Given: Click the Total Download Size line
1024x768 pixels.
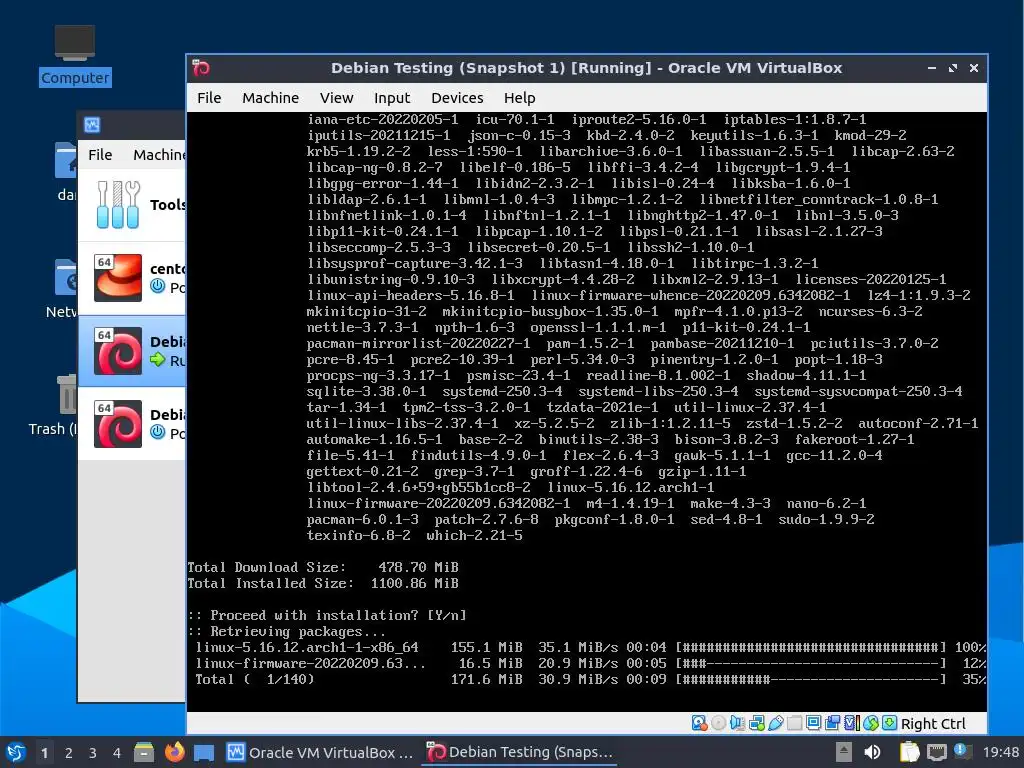Looking at the screenshot, I should [323, 567].
